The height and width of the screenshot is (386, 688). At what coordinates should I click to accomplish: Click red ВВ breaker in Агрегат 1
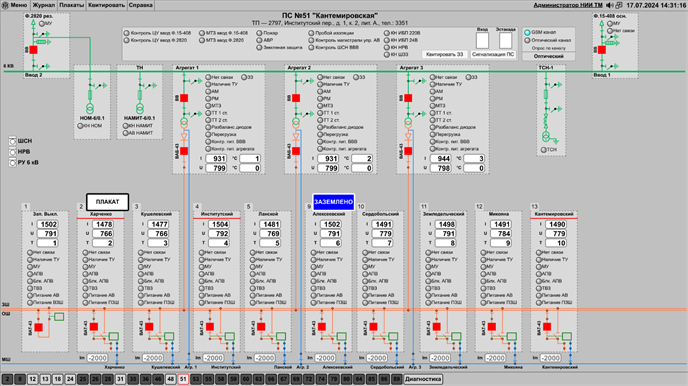click(184, 98)
